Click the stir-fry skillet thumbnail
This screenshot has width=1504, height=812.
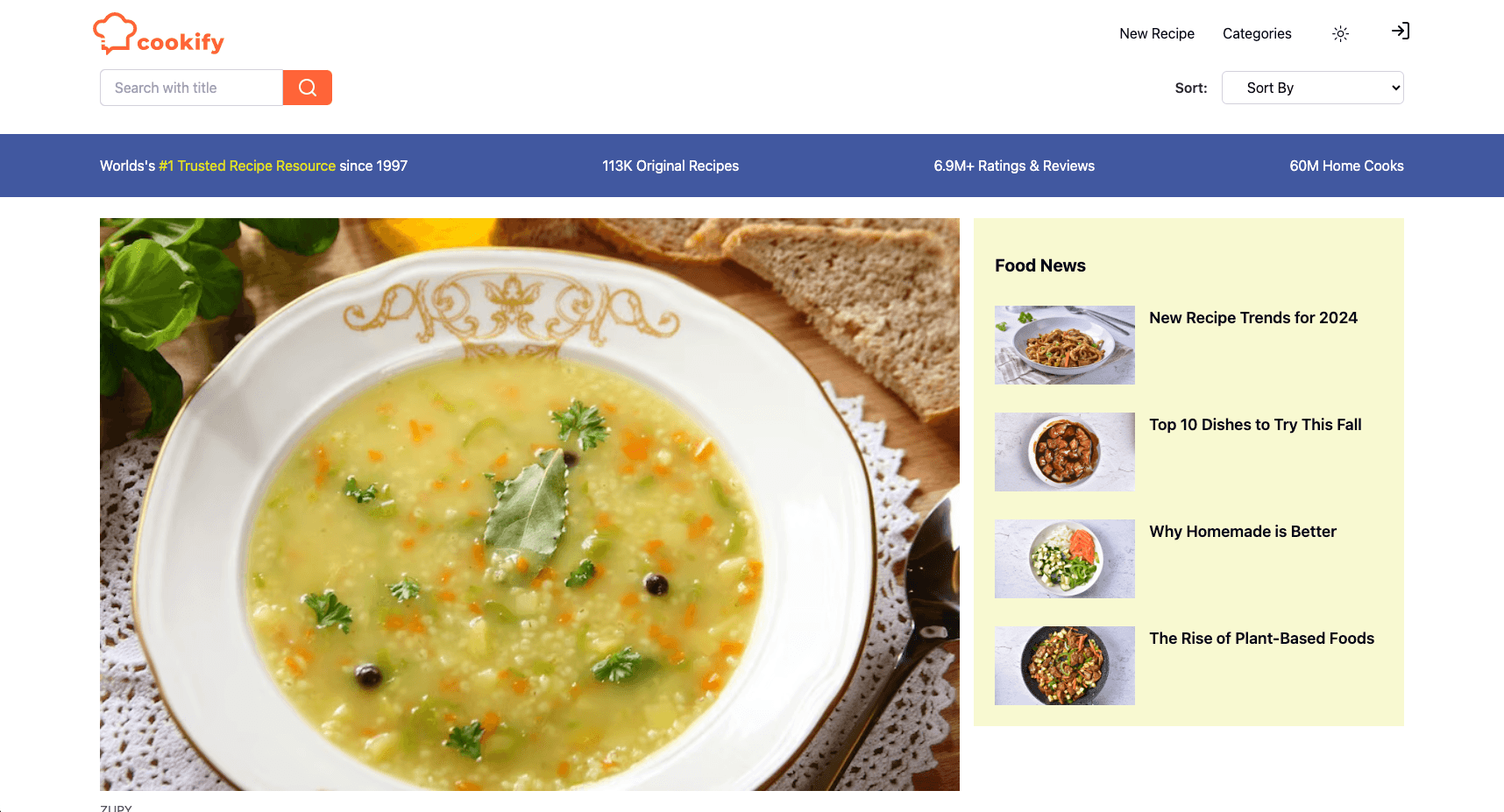(x=1065, y=666)
